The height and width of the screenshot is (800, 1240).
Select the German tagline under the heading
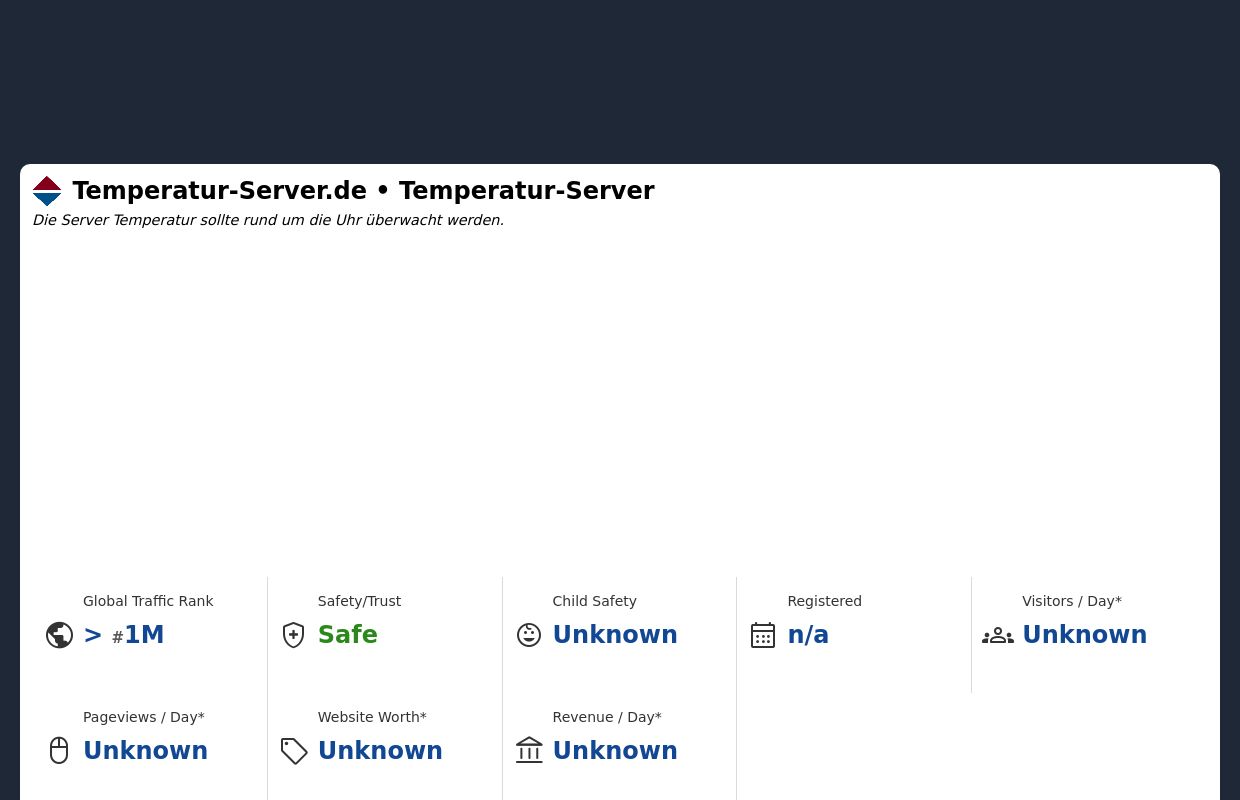[x=268, y=220]
